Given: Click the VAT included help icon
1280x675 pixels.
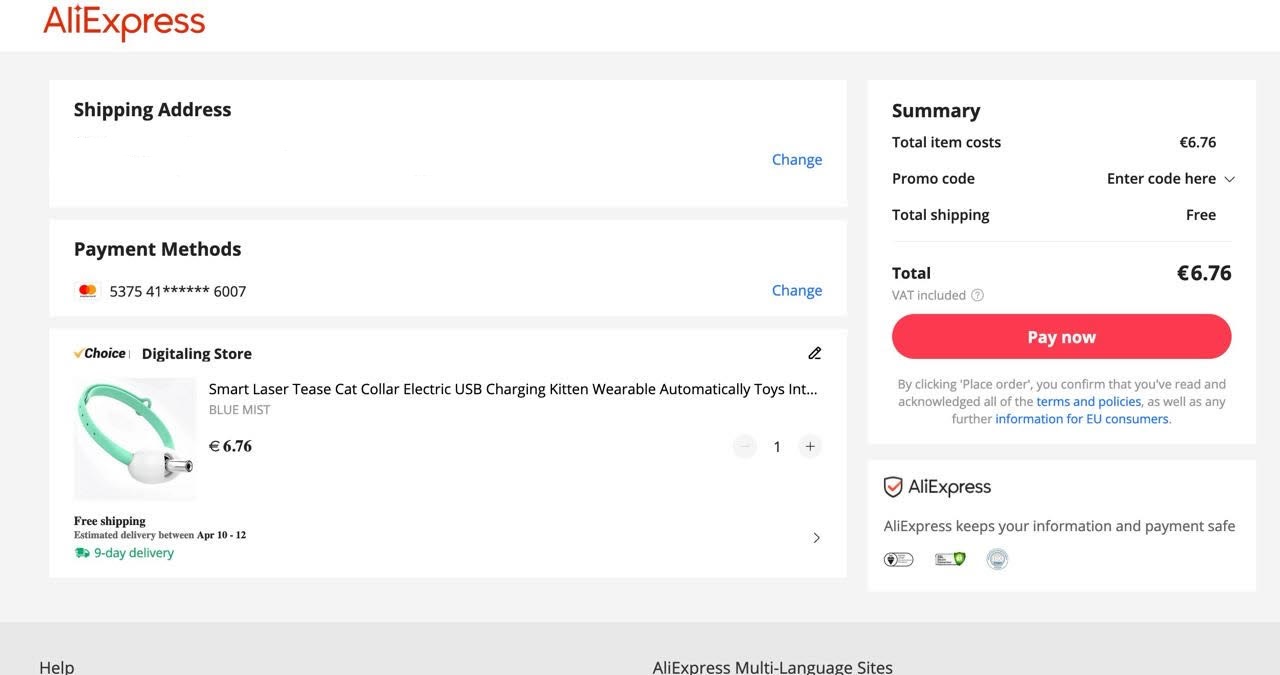Looking at the screenshot, I should tap(977, 295).
